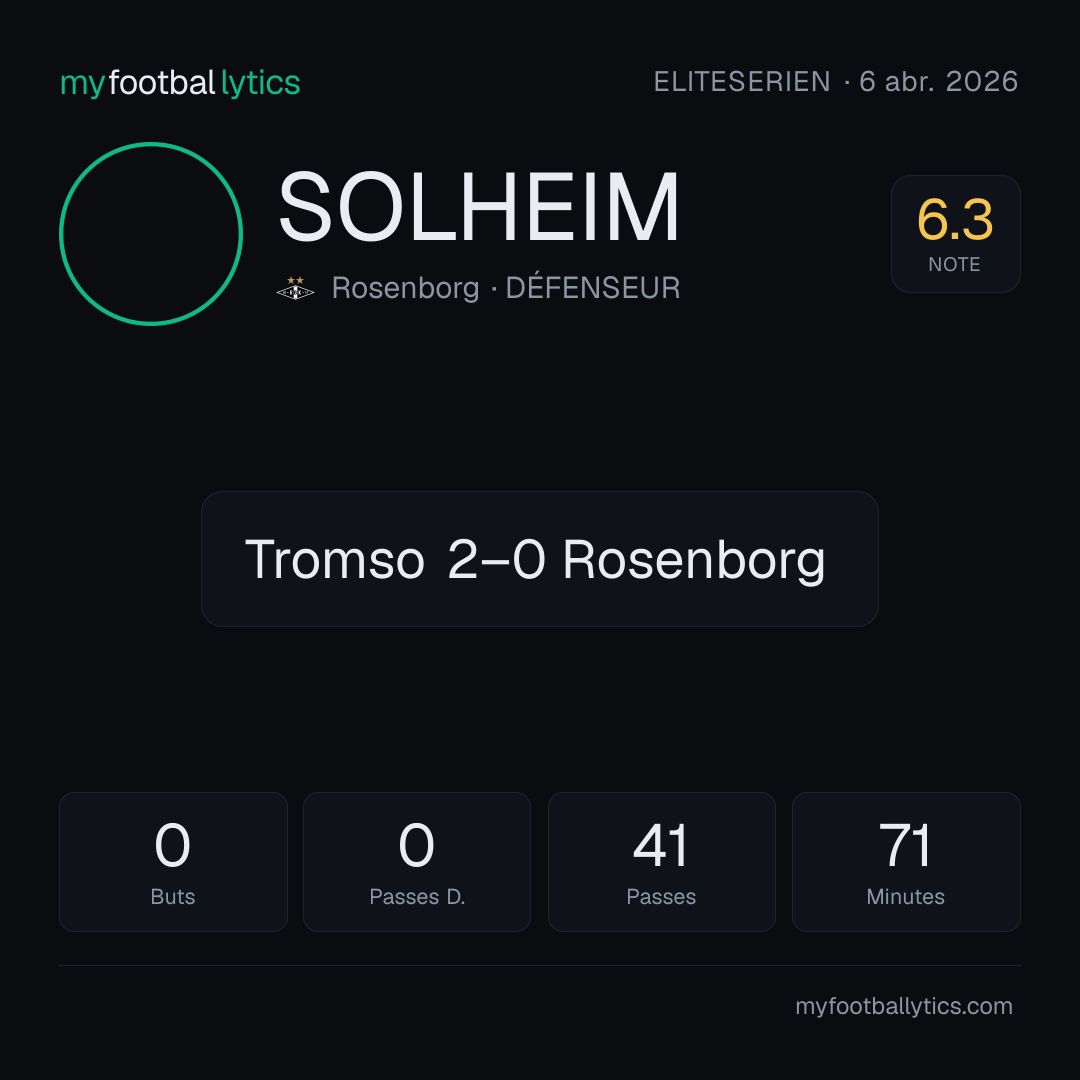This screenshot has width=1080, height=1080.
Task: Click the number 71 in Minutes card
Action: coord(905,845)
